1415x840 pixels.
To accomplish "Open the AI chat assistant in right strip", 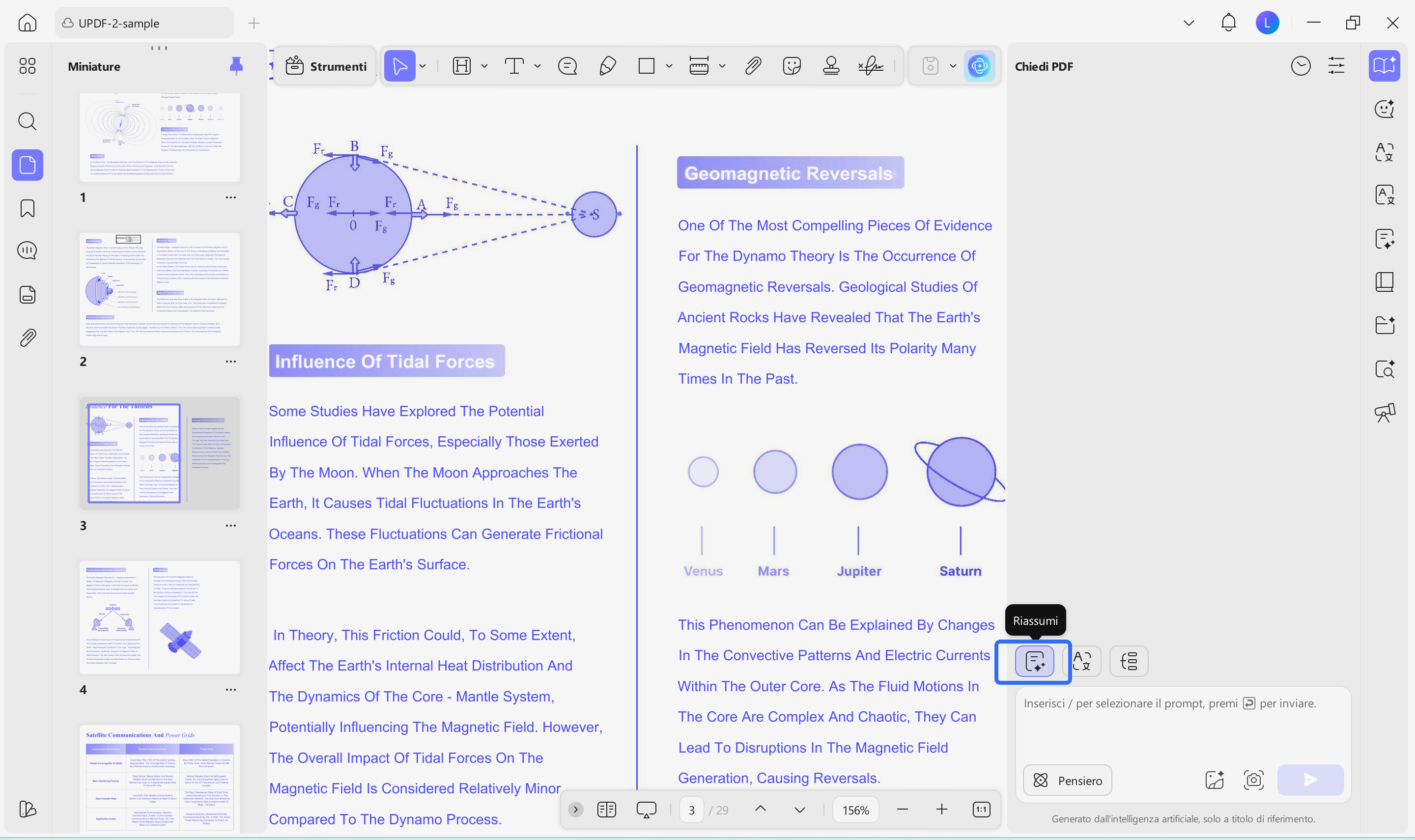I will coord(1385,109).
